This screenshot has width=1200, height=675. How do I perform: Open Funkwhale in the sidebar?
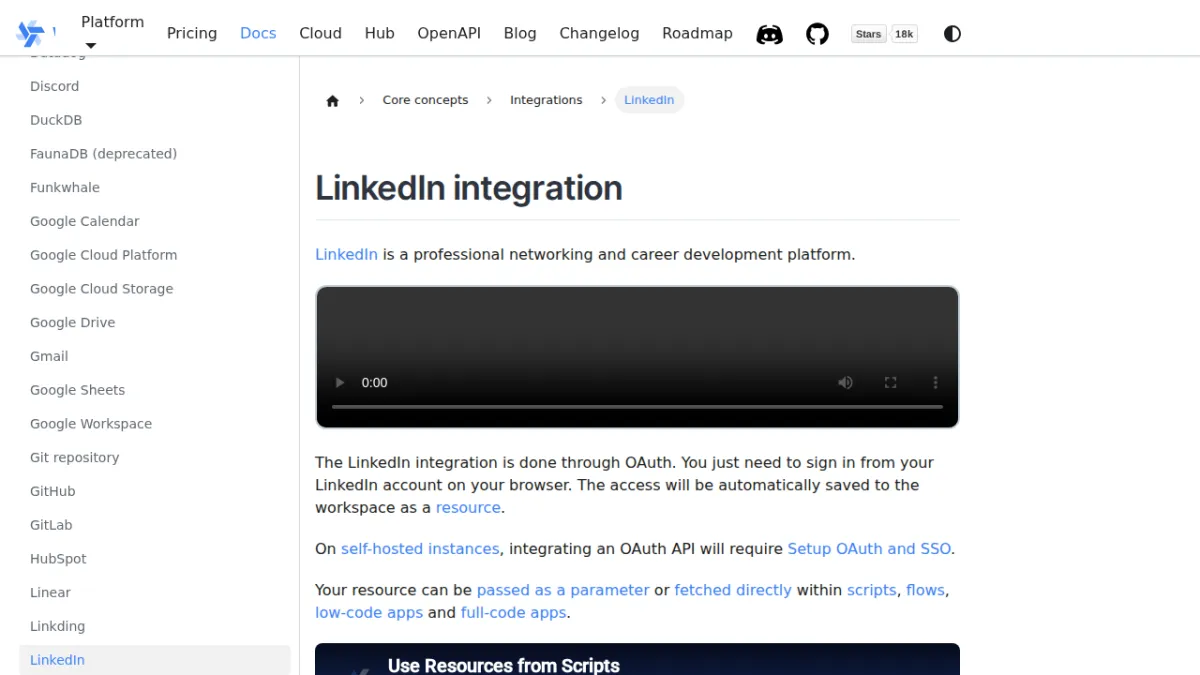click(155, 188)
